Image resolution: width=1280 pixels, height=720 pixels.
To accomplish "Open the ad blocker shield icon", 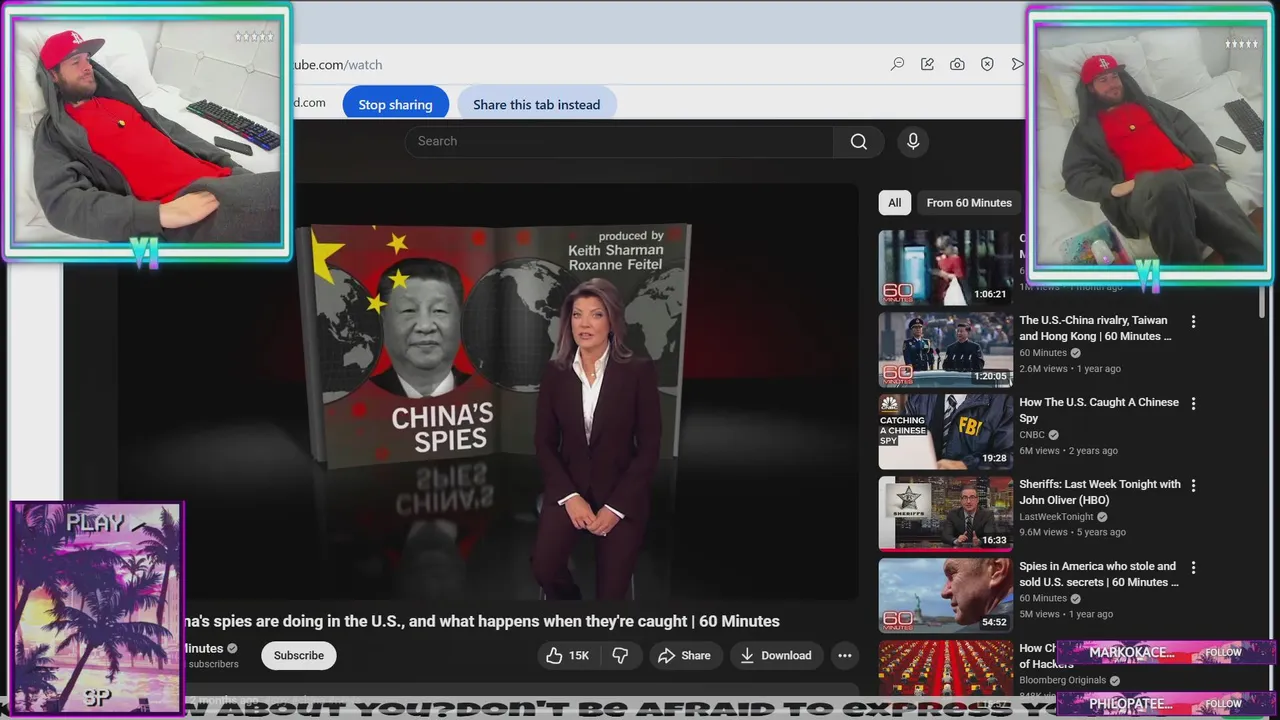I will point(987,64).
